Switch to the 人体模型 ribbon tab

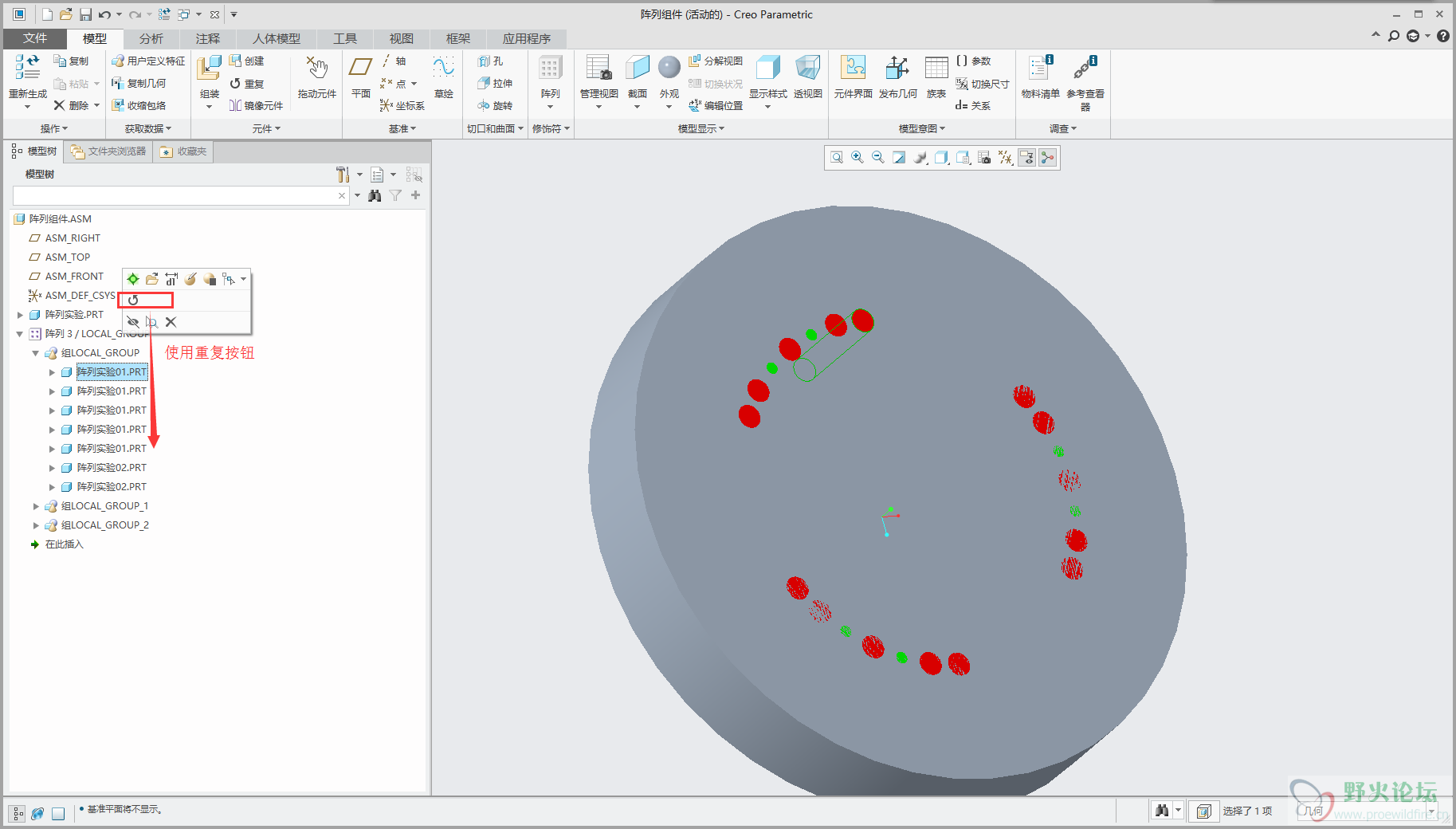277,38
